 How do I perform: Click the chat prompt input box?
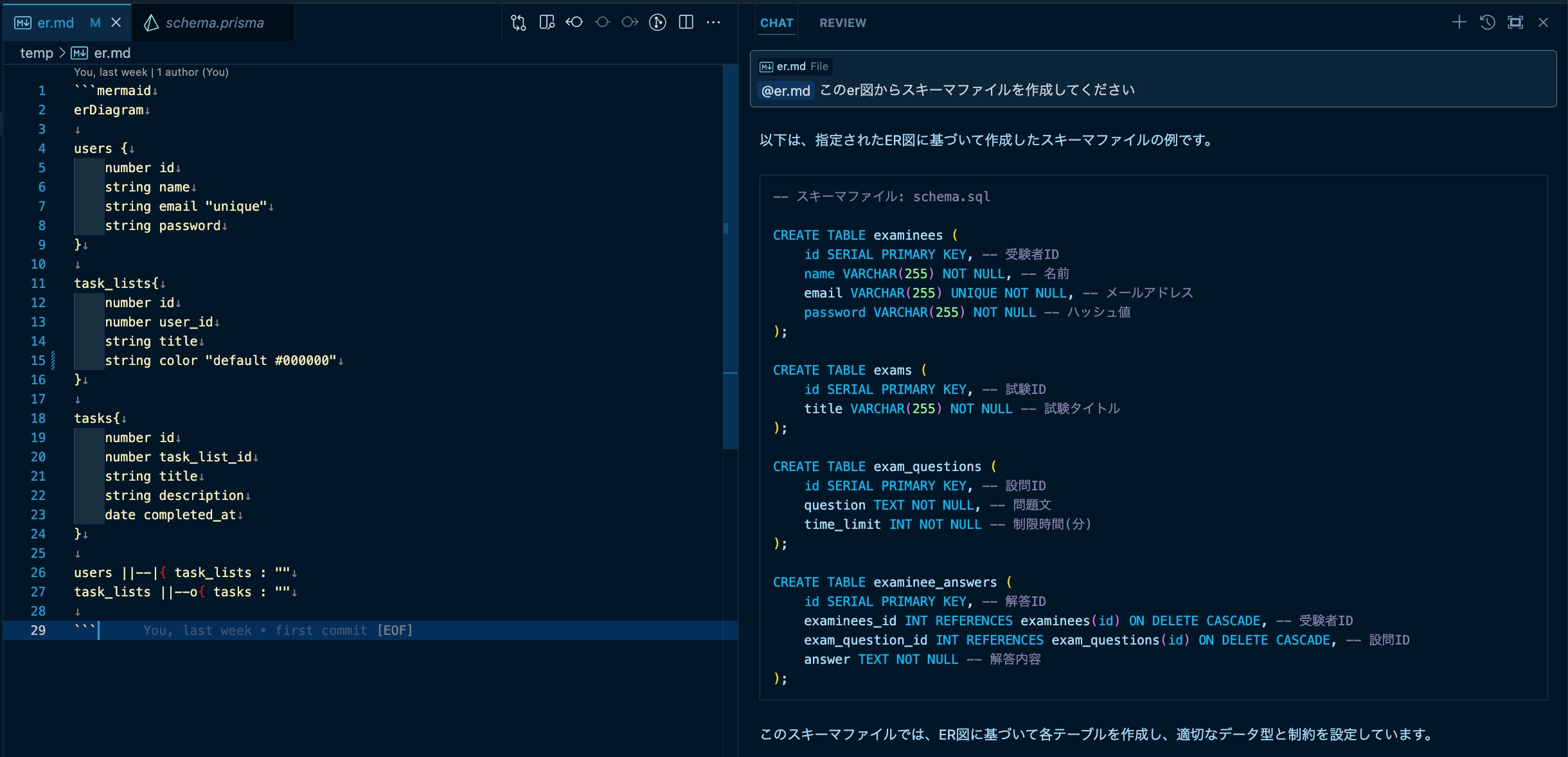click(x=1153, y=79)
